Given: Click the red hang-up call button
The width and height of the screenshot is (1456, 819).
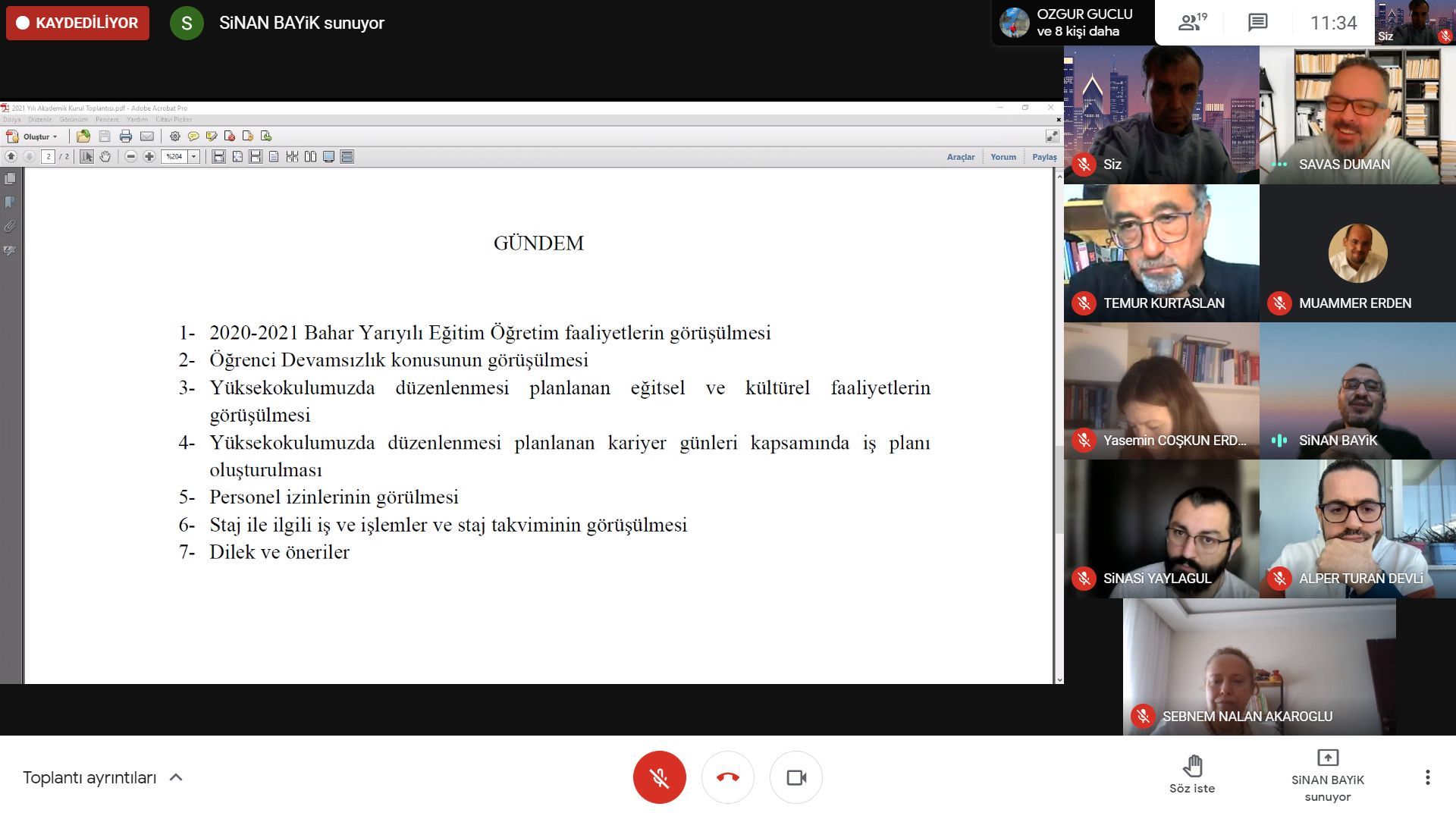Looking at the screenshot, I should click(727, 777).
